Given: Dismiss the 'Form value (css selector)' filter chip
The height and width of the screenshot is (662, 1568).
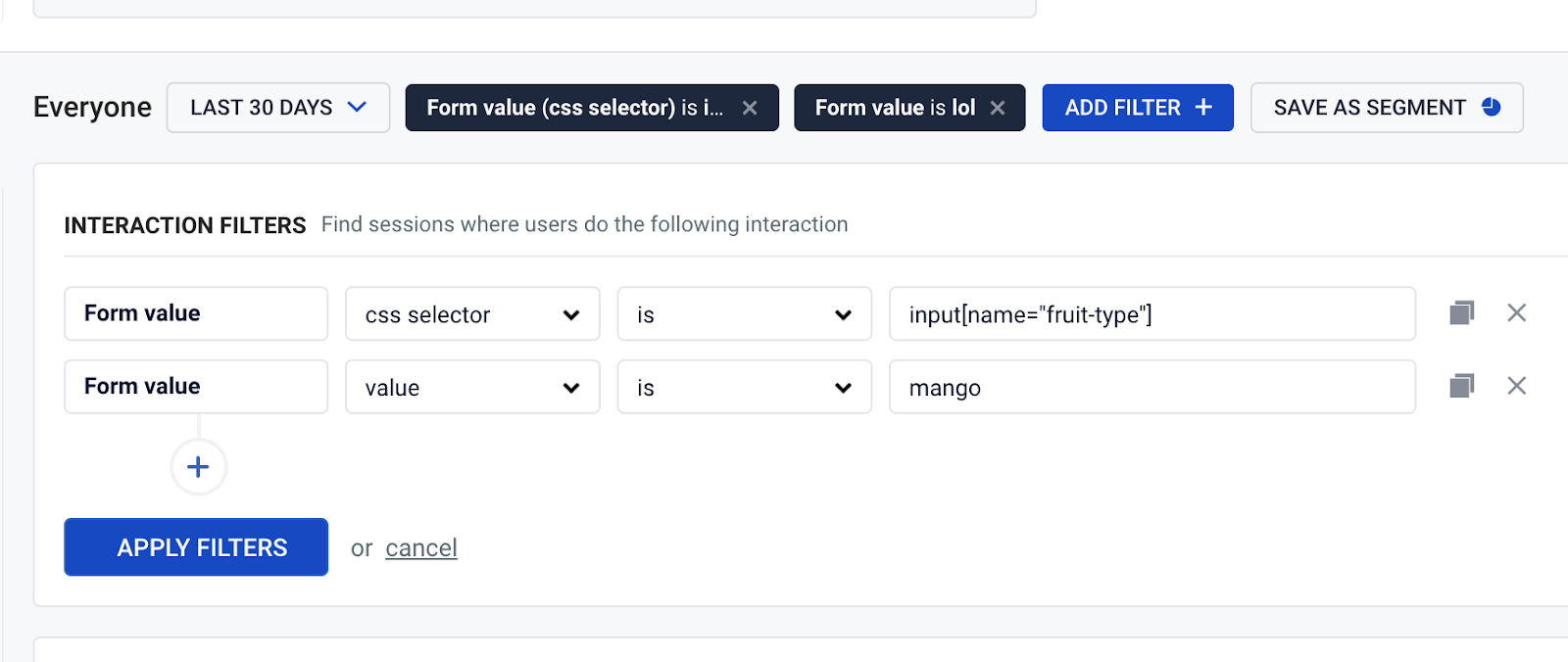Looking at the screenshot, I should 750,108.
